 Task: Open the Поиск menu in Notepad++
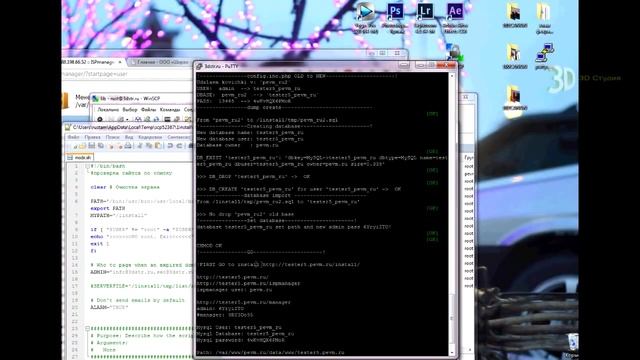click(x=113, y=137)
